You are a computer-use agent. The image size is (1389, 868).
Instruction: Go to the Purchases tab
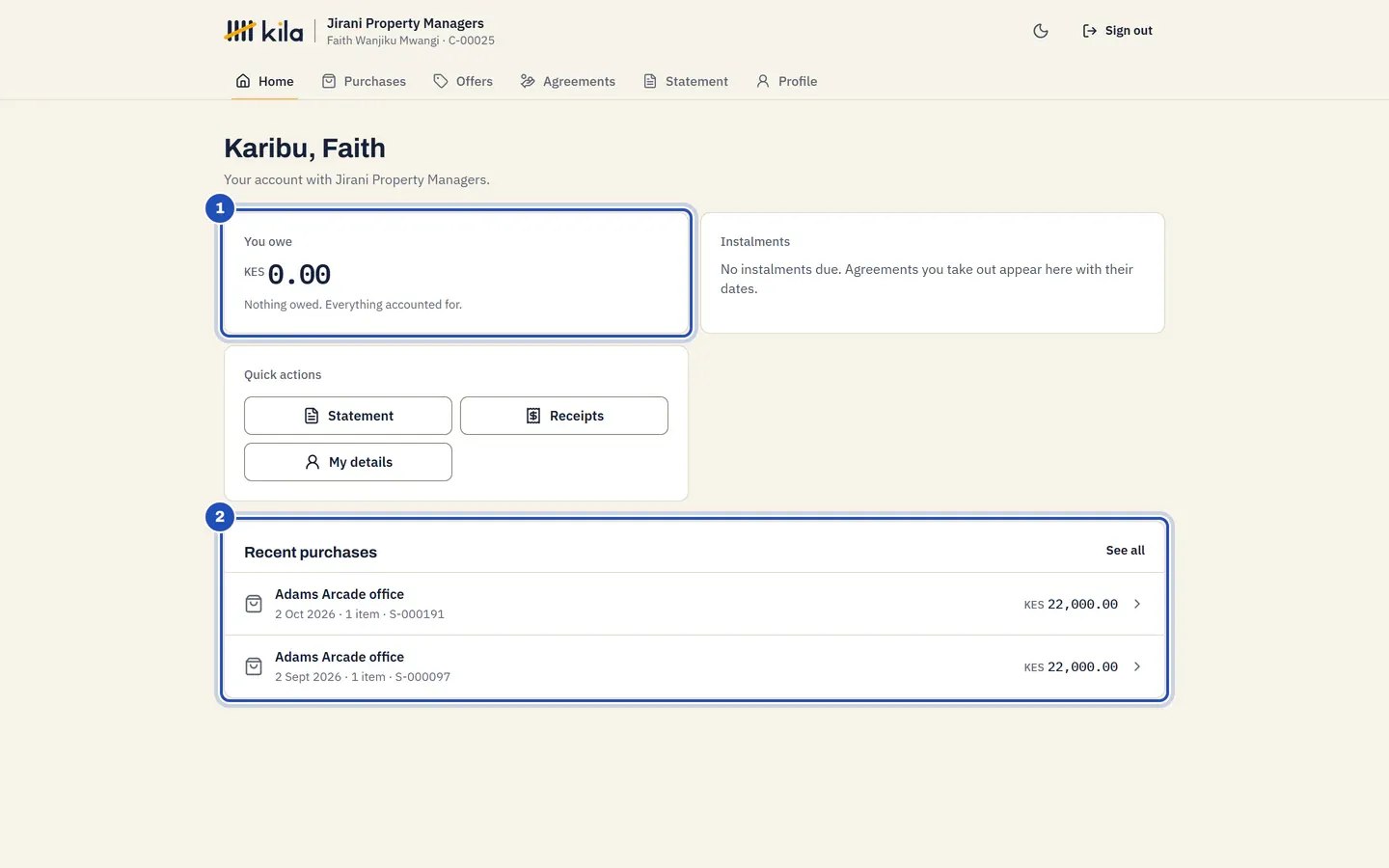pyautogui.click(x=364, y=81)
